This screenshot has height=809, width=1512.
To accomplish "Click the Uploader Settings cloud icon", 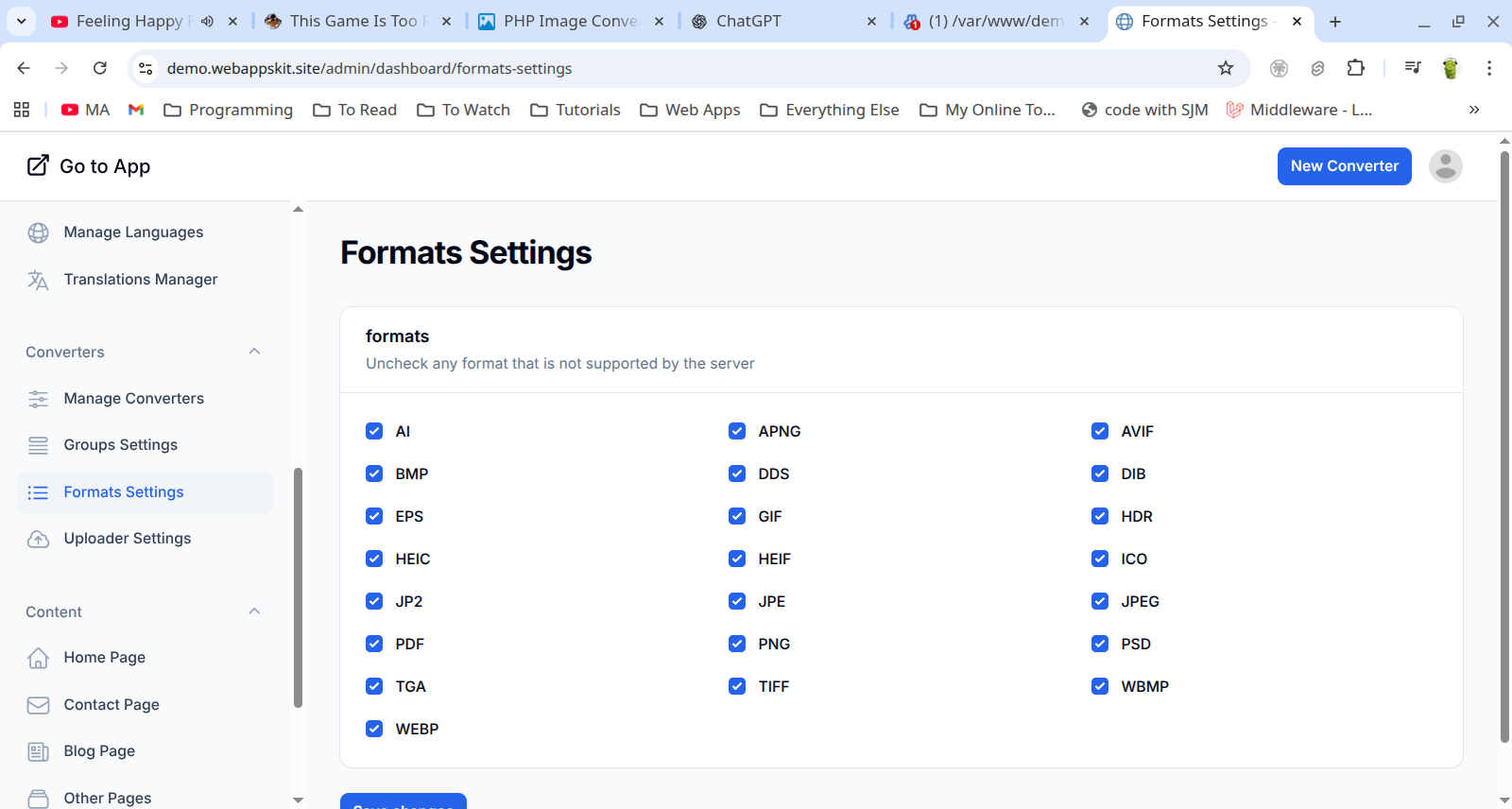I will tap(38, 539).
